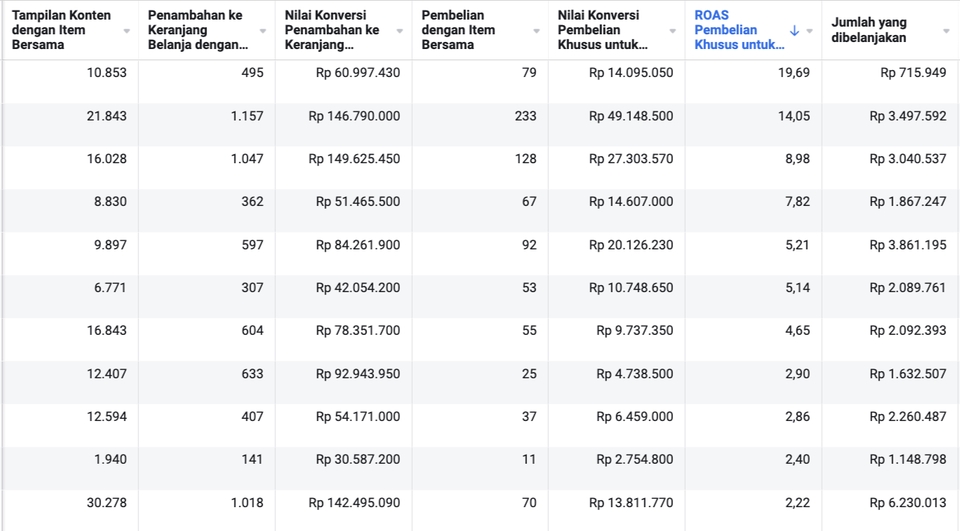Screen dimensions: 960x531
Task: Sort by Tampilan Konten dengan Item Bersama header
Action: (x=62, y=30)
